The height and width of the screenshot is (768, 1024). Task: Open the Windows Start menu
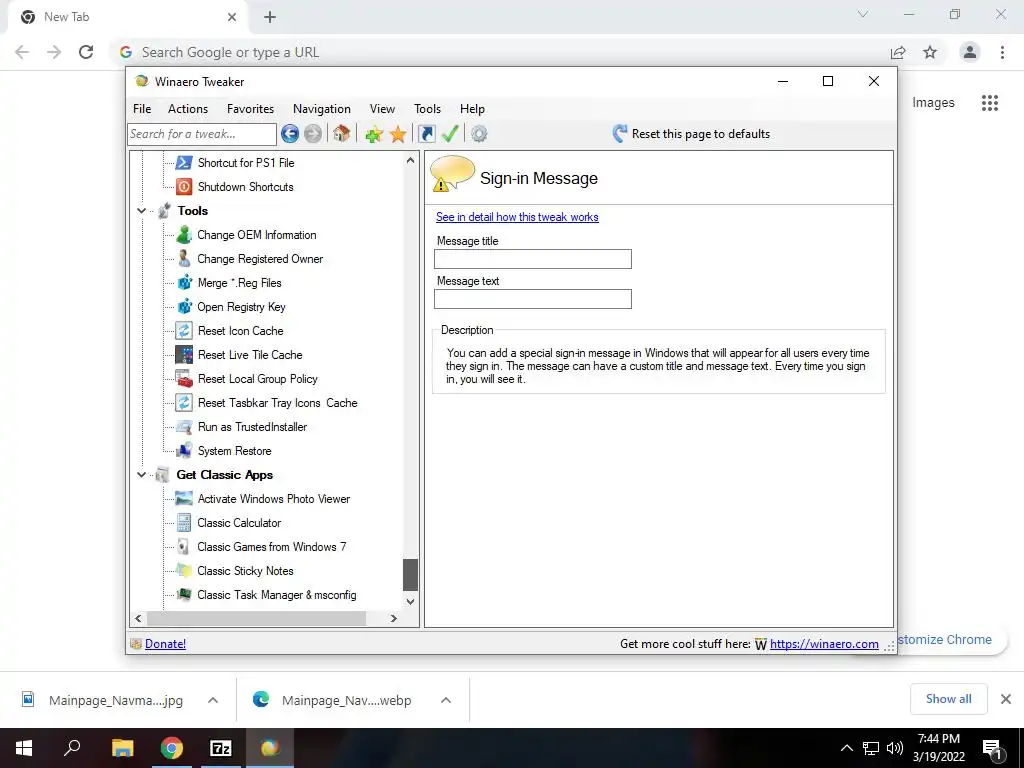[24, 748]
